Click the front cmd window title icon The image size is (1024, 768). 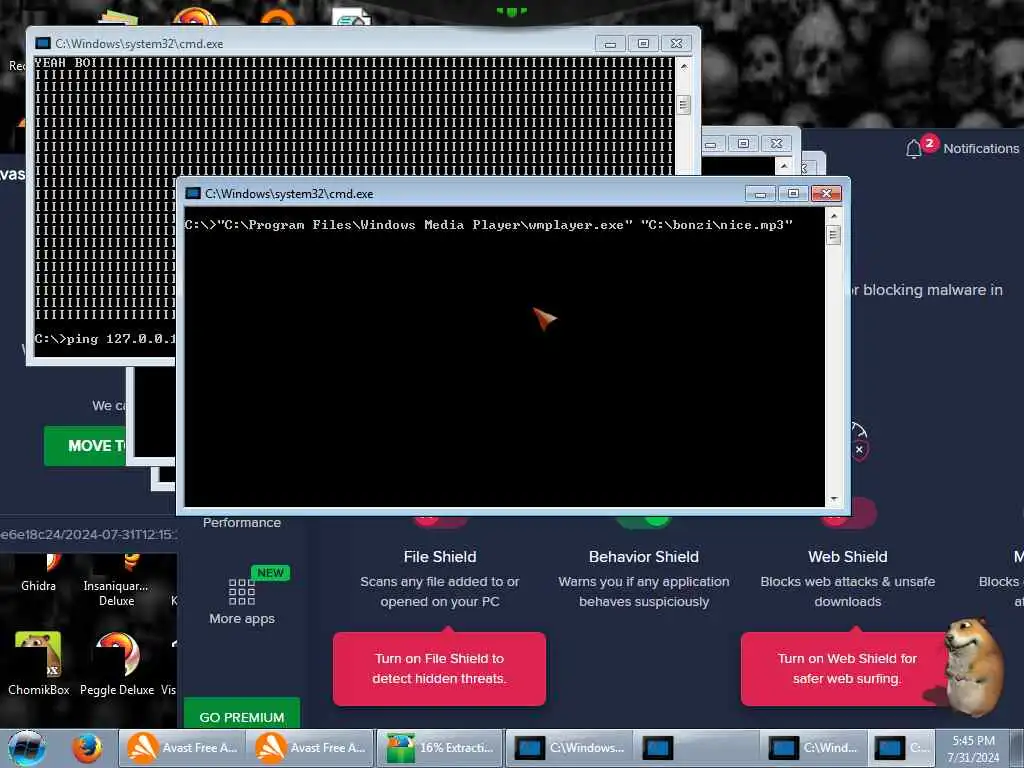[193, 193]
